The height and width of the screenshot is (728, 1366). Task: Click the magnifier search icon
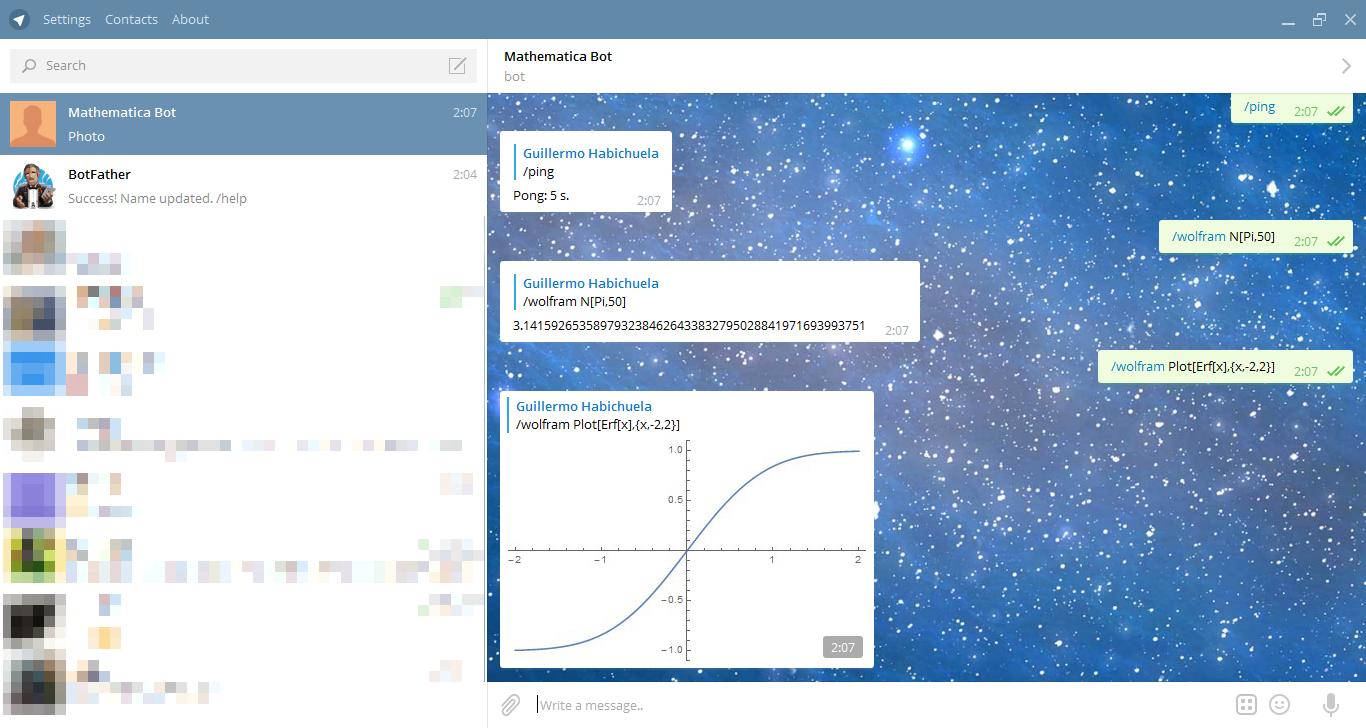[29, 65]
